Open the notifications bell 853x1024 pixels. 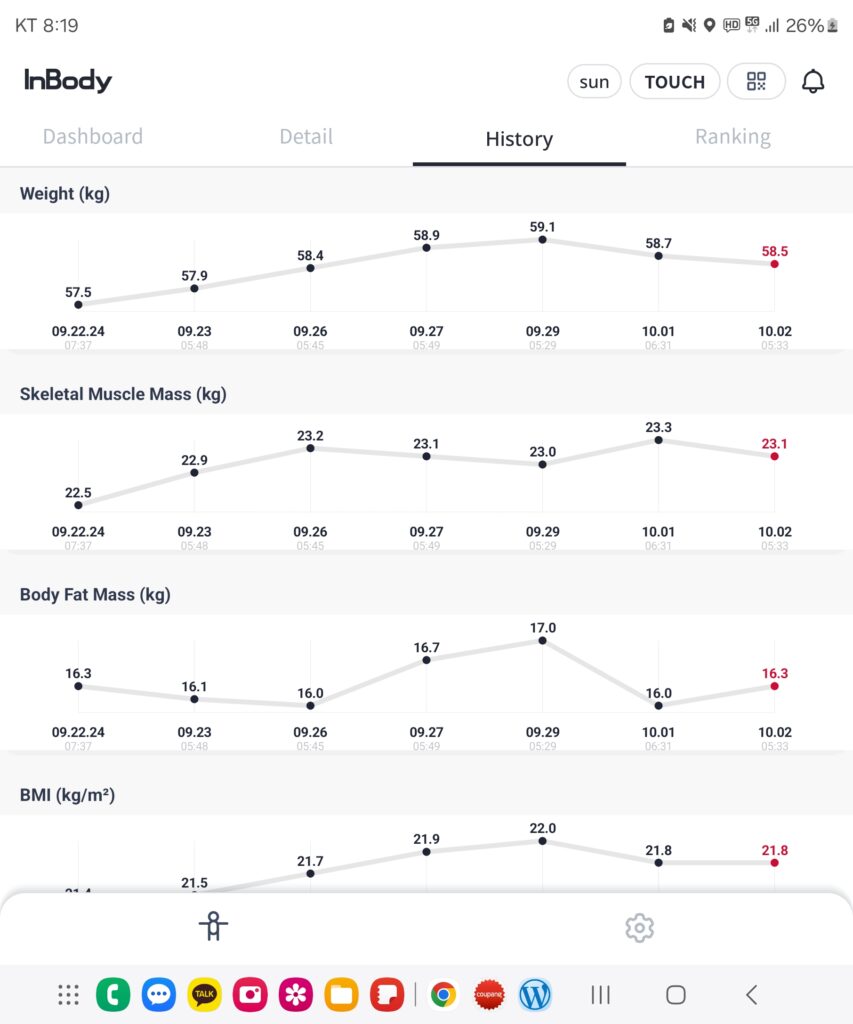pyautogui.click(x=814, y=82)
